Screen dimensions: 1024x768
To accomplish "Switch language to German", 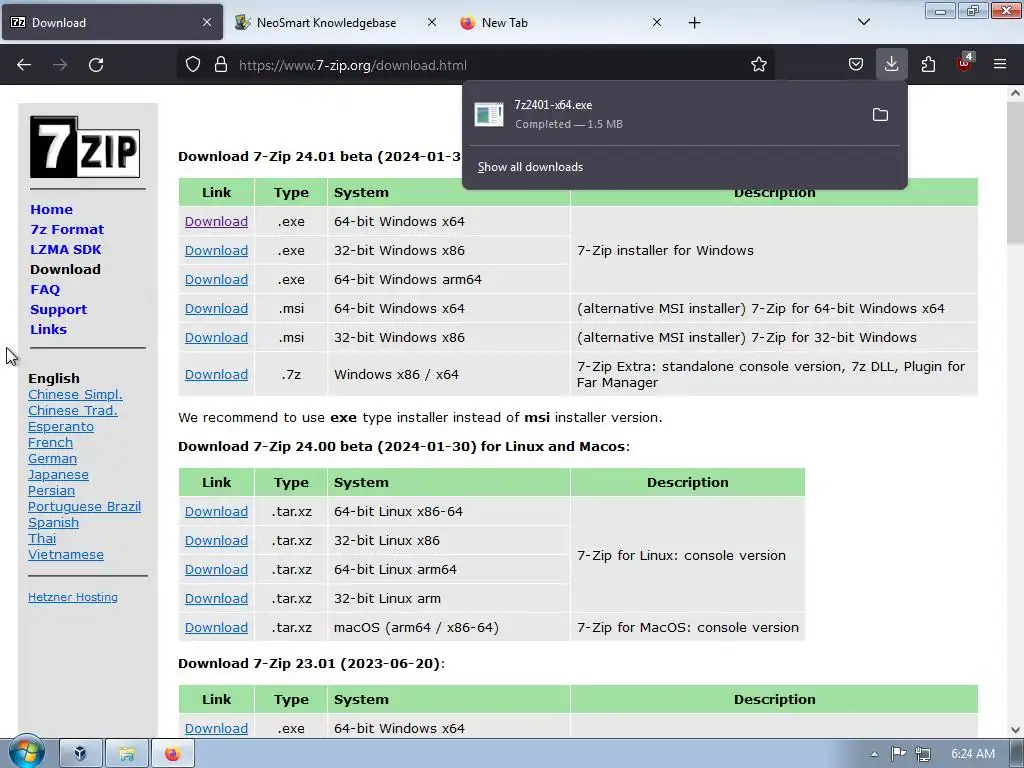I will (x=52, y=458).
